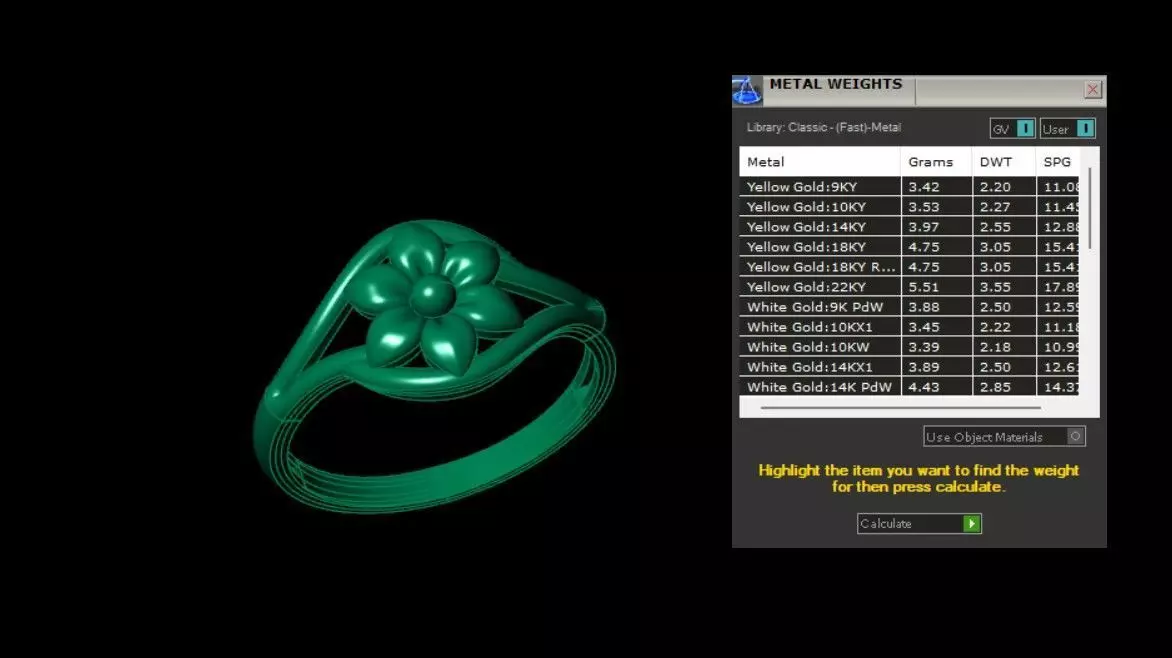The image size is (1172, 658).
Task: Toggle the User library switch
Action: click(1067, 129)
